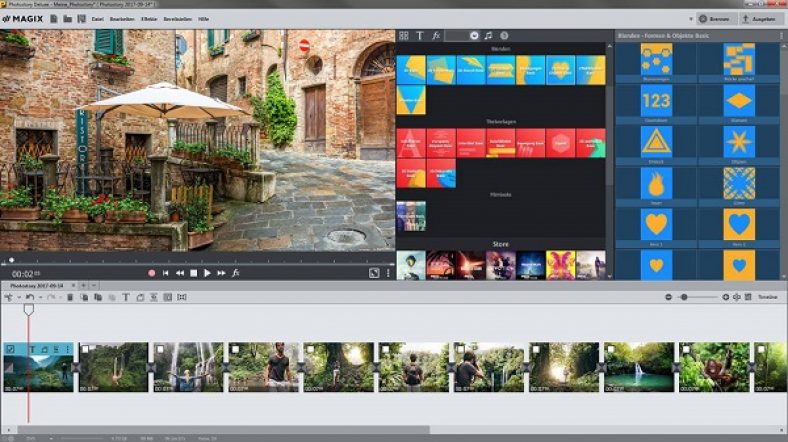Tick the checkbox on the third timeline photo
Viewport: 788px width, 442px height.
[x=160, y=349]
